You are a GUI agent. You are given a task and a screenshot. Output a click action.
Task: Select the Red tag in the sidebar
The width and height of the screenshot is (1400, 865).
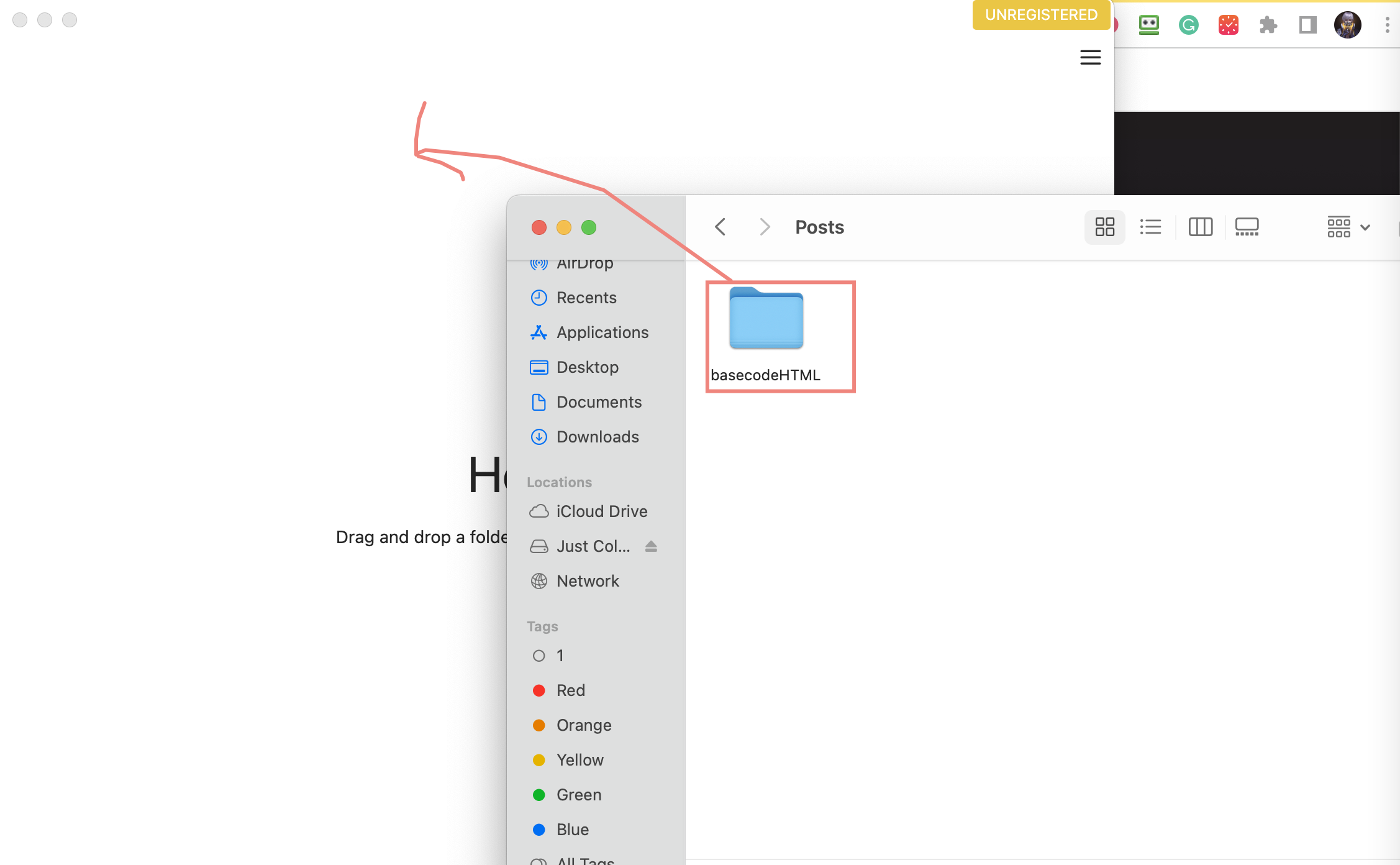(570, 690)
